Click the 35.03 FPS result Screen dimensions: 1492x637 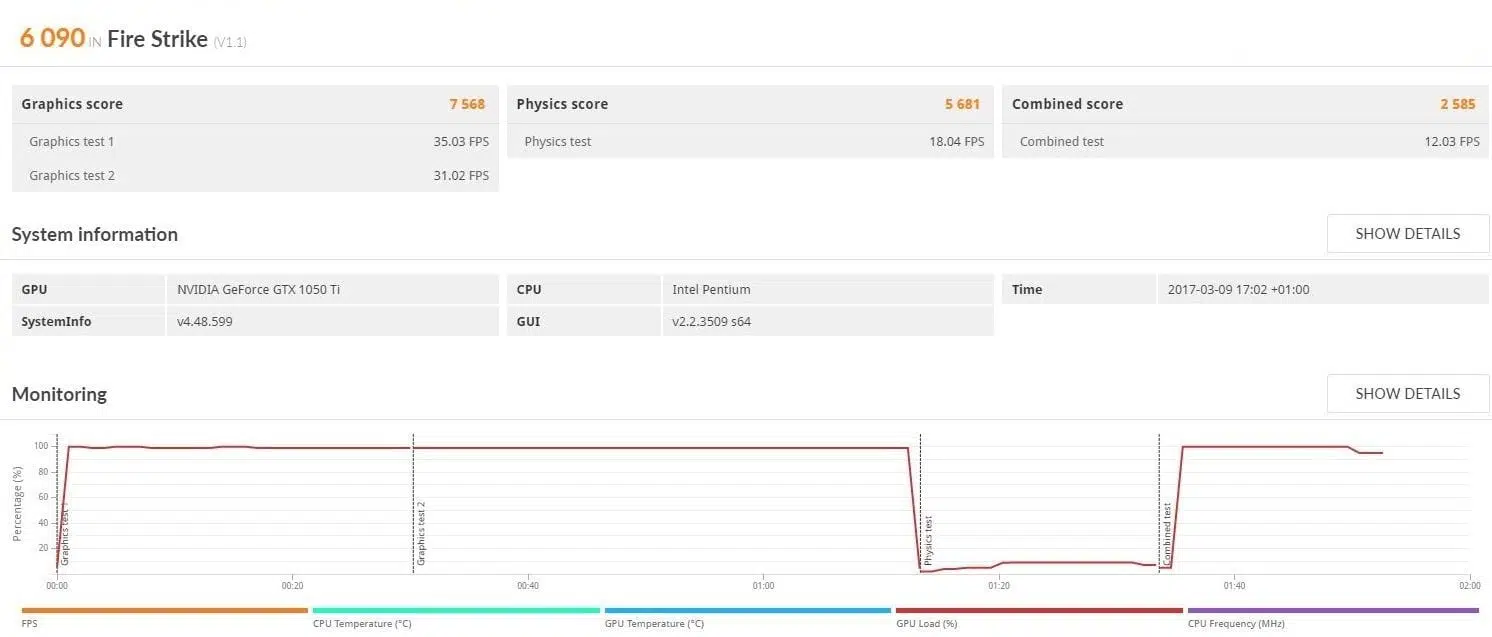coord(461,142)
